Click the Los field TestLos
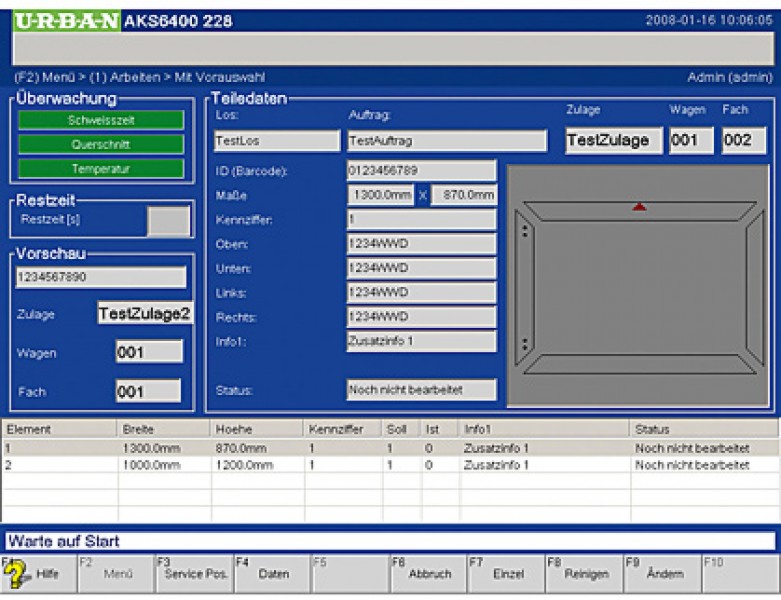 click(x=277, y=141)
